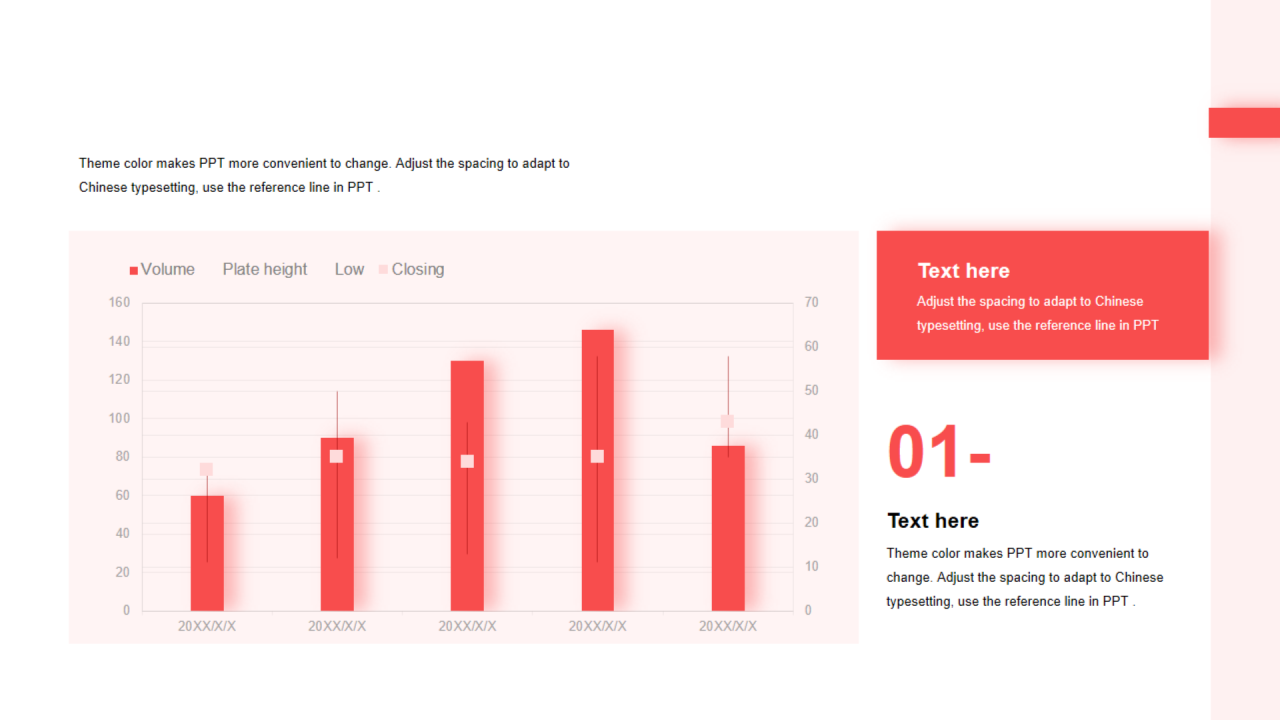The image size is (1280, 720).
Task: Select the tallest red volume bar
Action: [598, 470]
